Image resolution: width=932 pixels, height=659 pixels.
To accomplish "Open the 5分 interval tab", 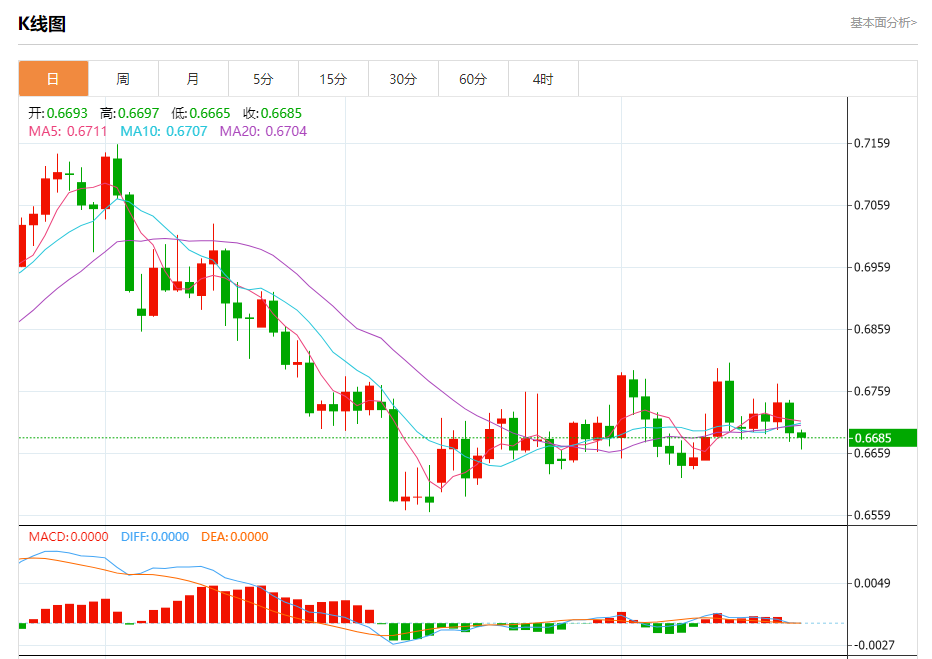I will pos(263,78).
